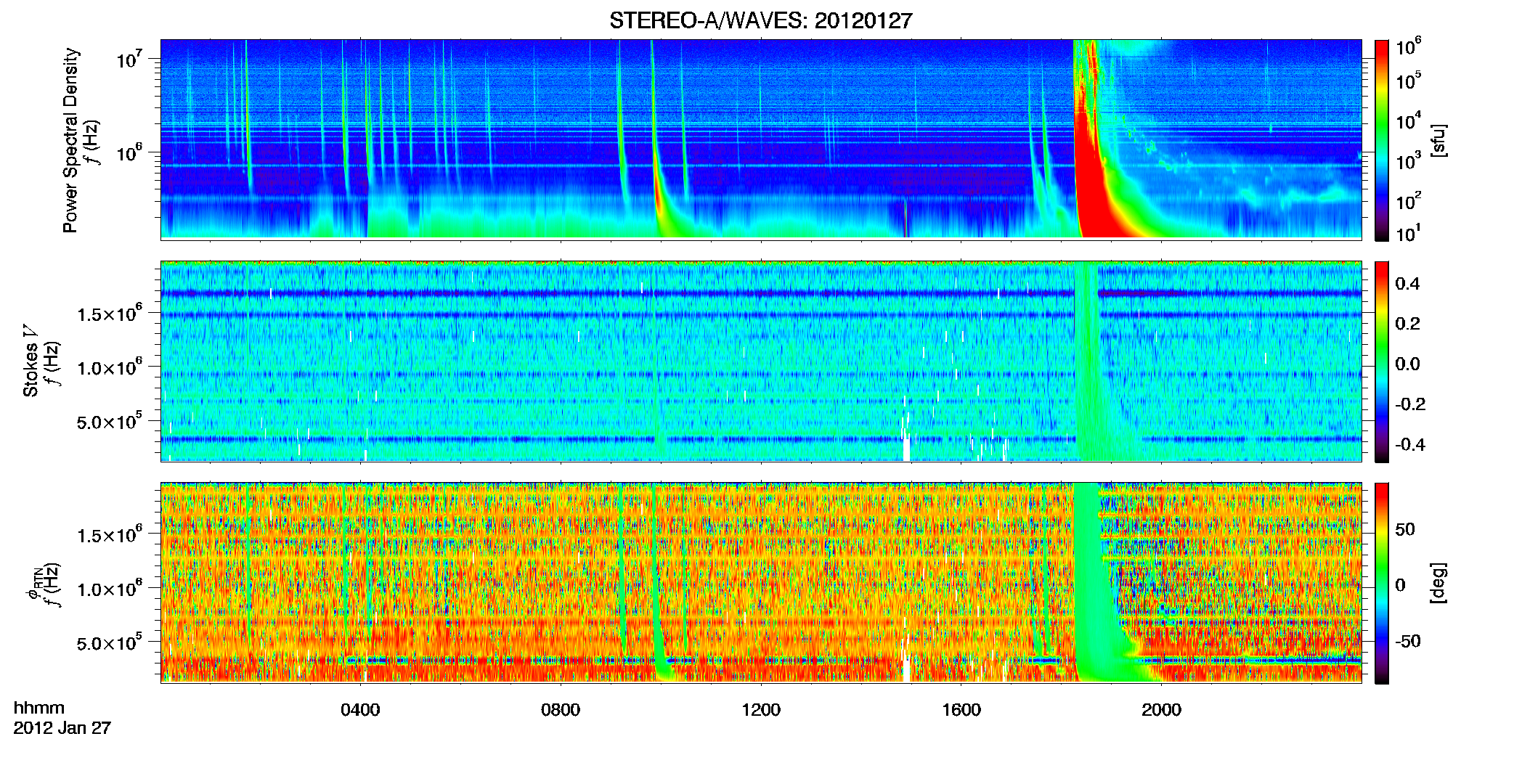Click the "1600" time tick label
The height and width of the screenshot is (784, 1522).
[961, 709]
